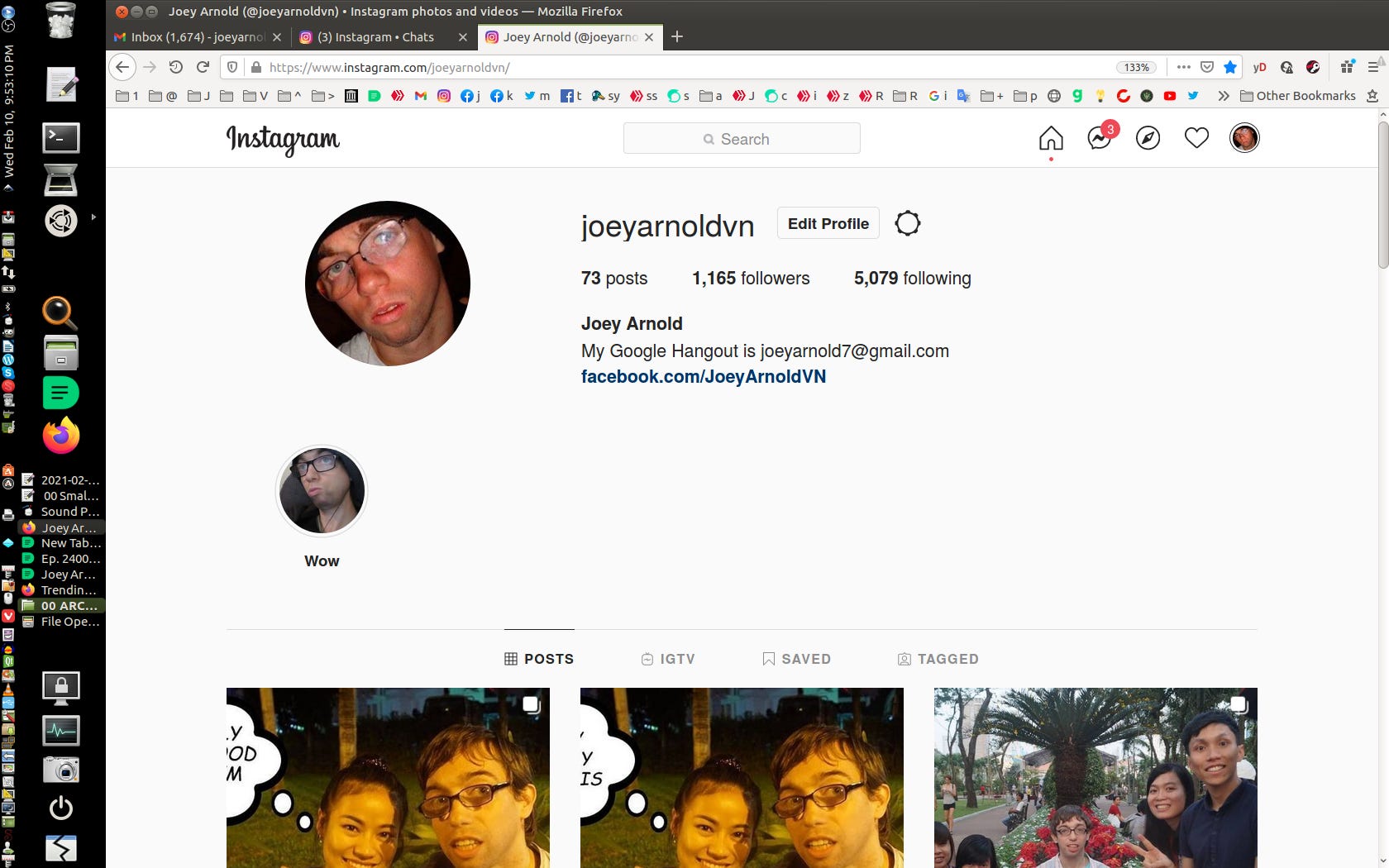The width and height of the screenshot is (1389, 868).
Task: Launch Firefox from the side panel
Action: [61, 436]
